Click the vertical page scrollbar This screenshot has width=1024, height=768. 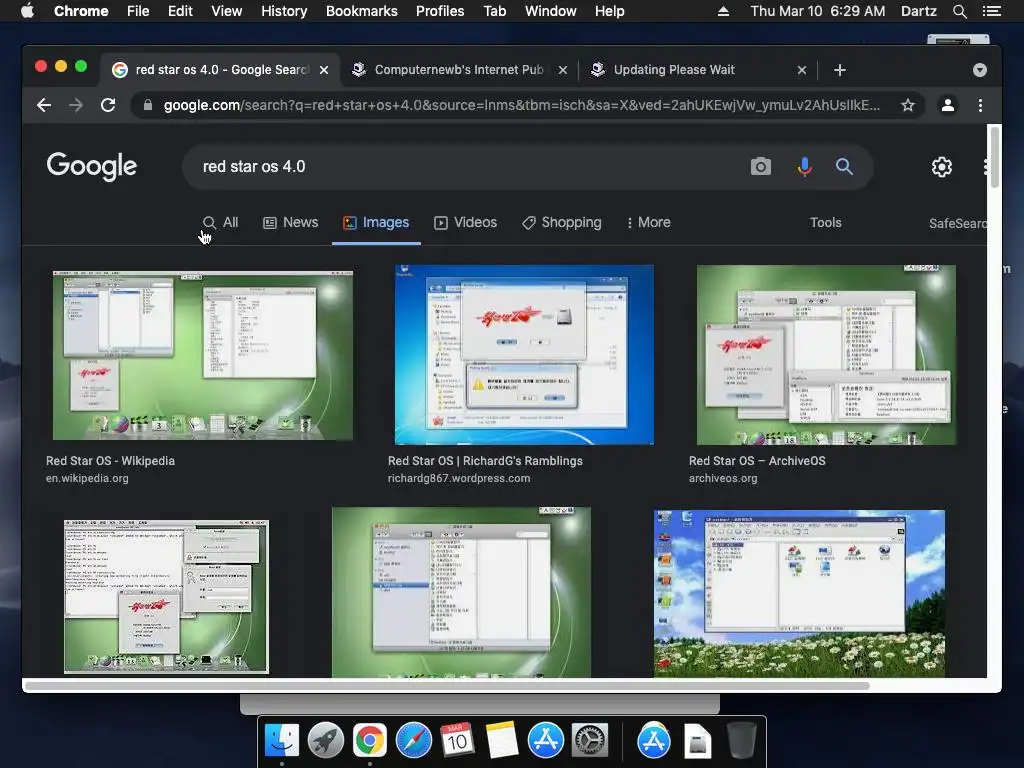[x=995, y=158]
